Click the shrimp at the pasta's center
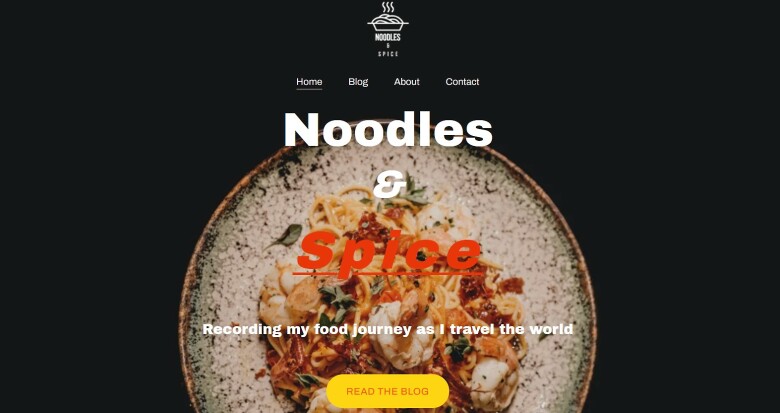This screenshot has width=780, height=413. click(400, 331)
